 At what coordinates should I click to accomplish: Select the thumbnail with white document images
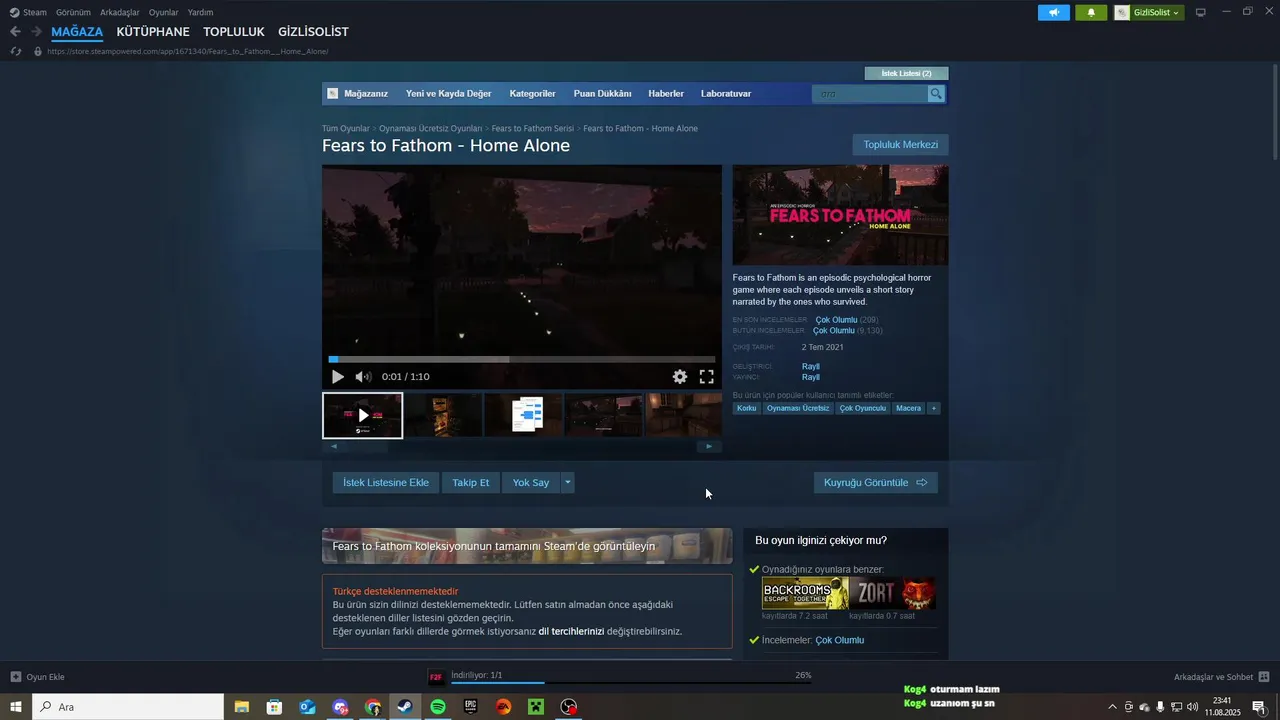(x=524, y=415)
